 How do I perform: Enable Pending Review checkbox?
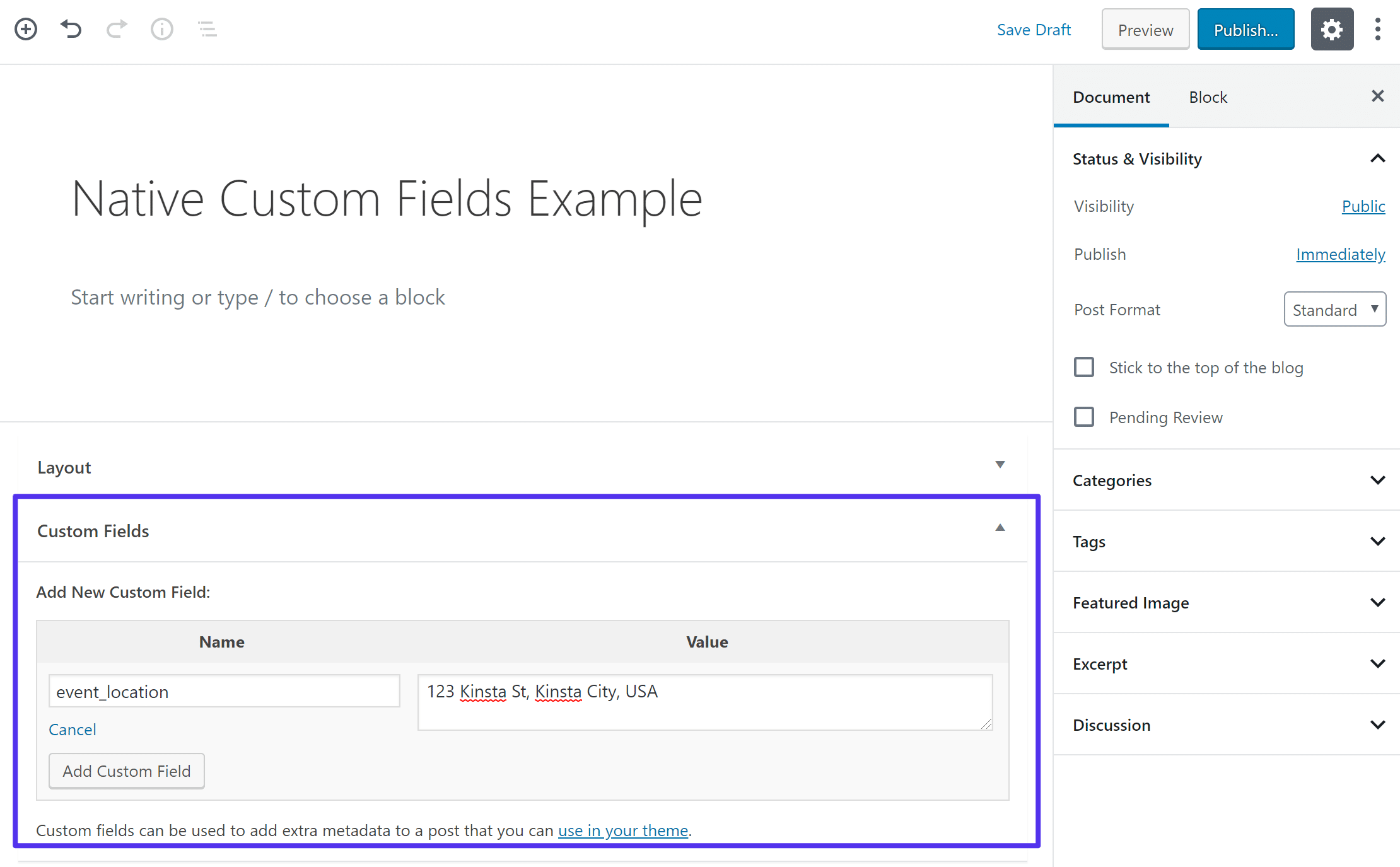click(1083, 417)
